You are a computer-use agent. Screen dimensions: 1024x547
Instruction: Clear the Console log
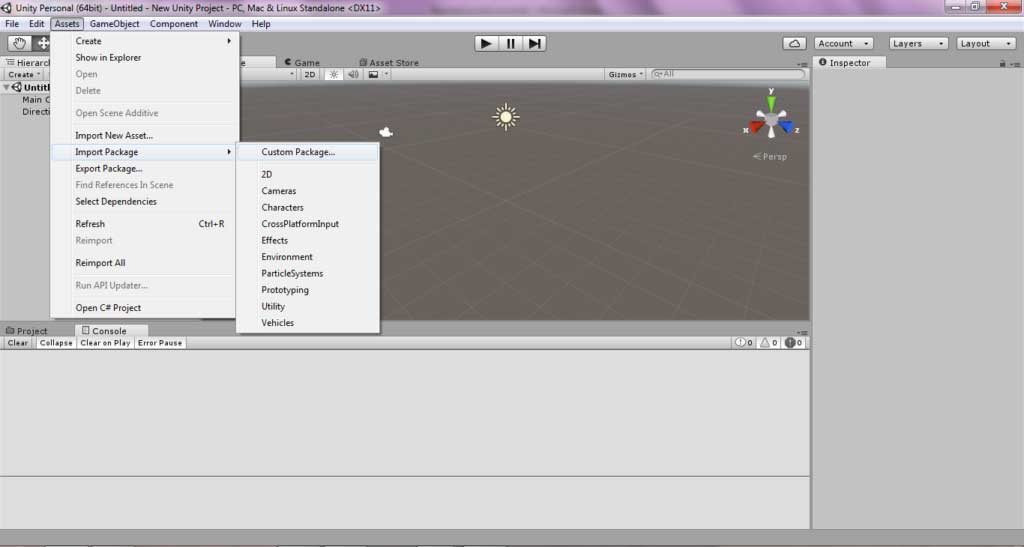pos(18,343)
